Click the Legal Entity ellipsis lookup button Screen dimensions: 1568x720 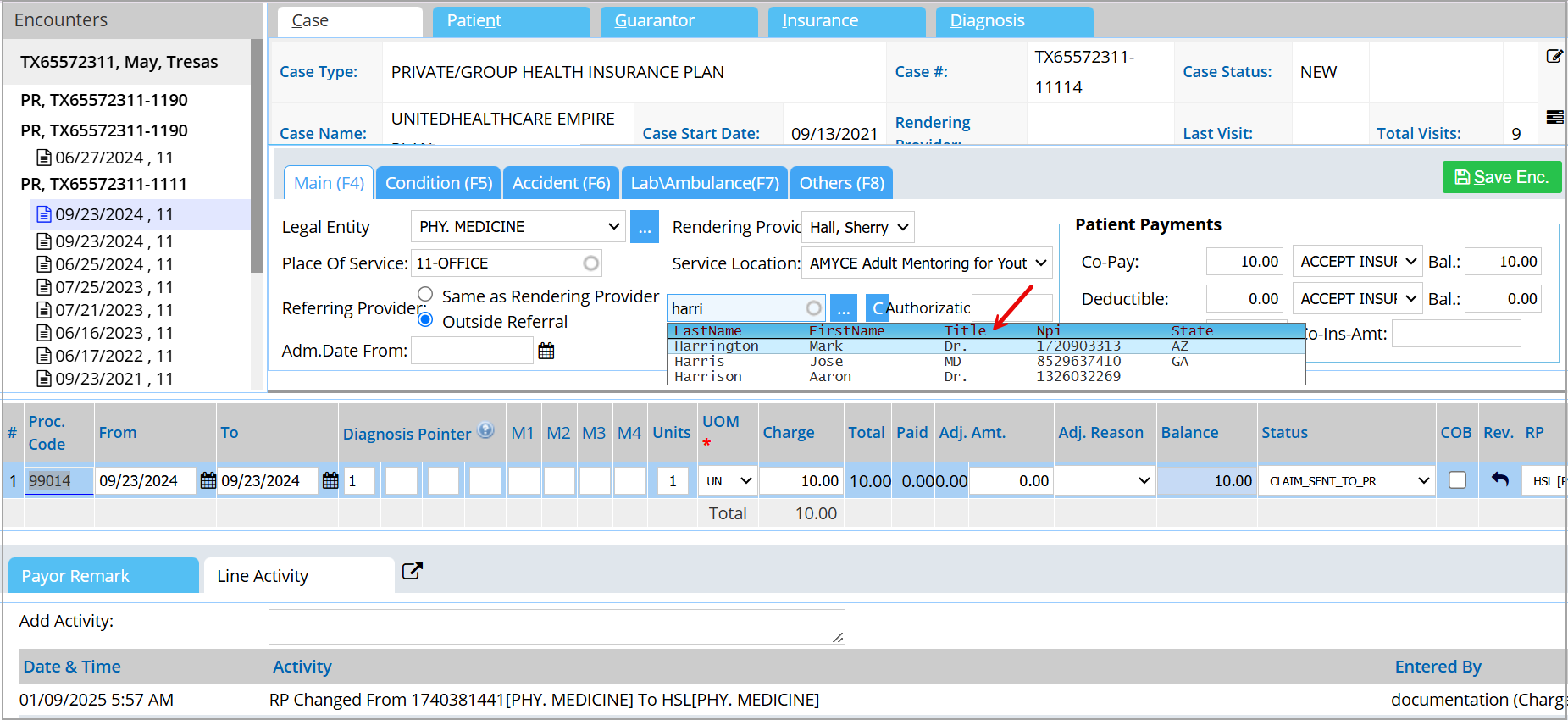click(x=645, y=227)
